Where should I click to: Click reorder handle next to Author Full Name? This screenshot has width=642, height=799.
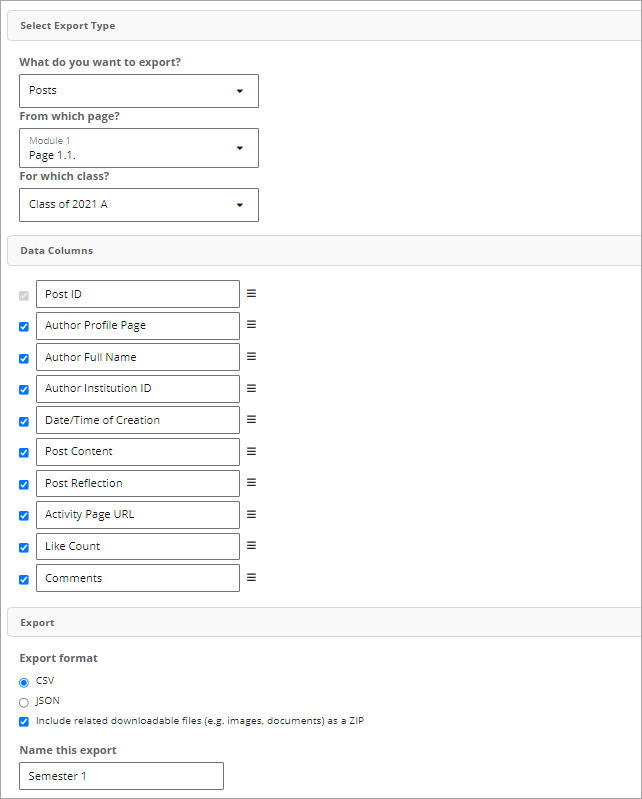click(251, 357)
